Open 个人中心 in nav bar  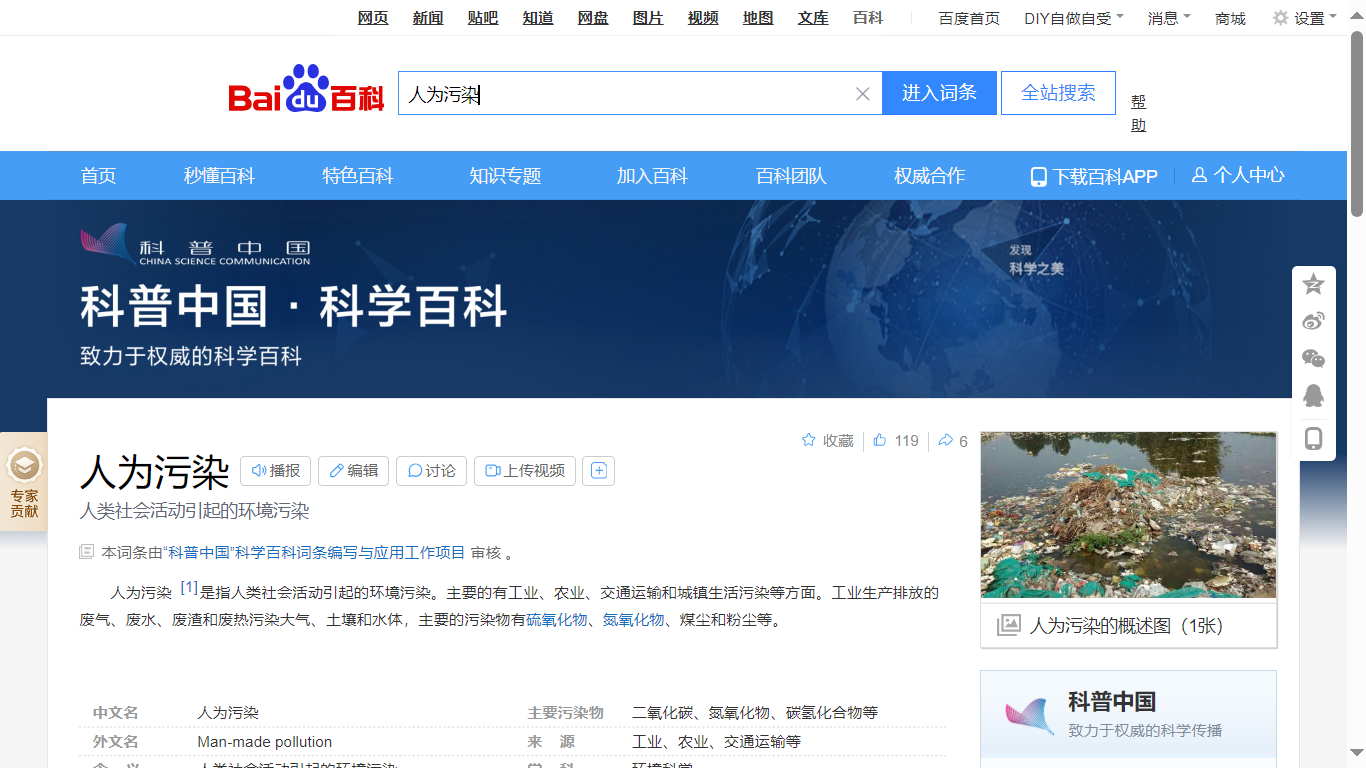tap(1238, 175)
